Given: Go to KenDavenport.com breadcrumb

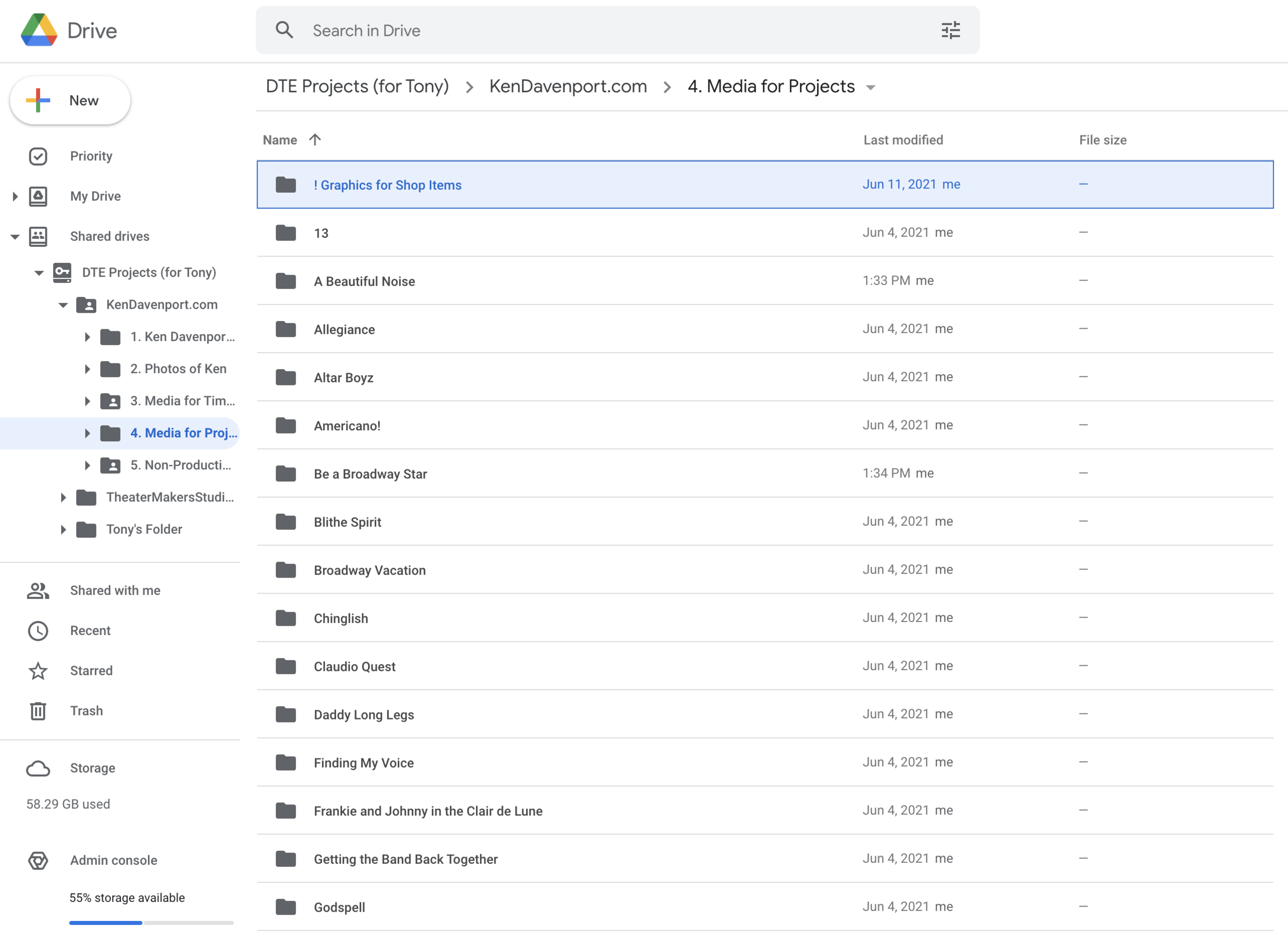Looking at the screenshot, I should pyautogui.click(x=568, y=86).
